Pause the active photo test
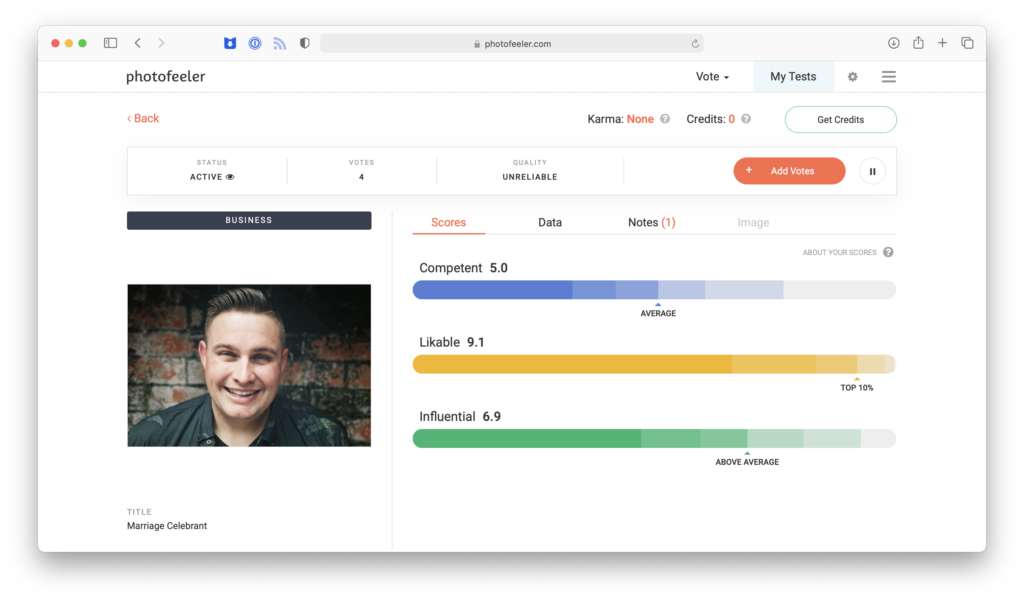 (x=872, y=171)
